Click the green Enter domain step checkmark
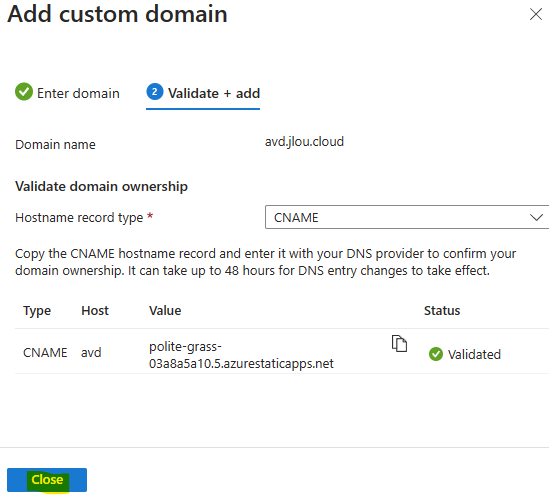The image size is (549, 501). [24, 92]
